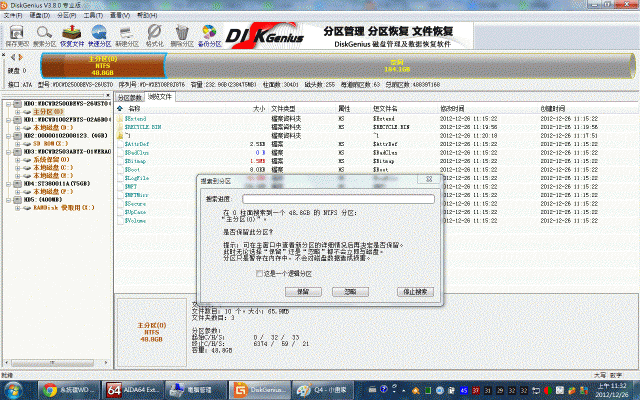Open the Disk (硬盘) menu
The height and width of the screenshot is (400, 640).
(40, 15)
